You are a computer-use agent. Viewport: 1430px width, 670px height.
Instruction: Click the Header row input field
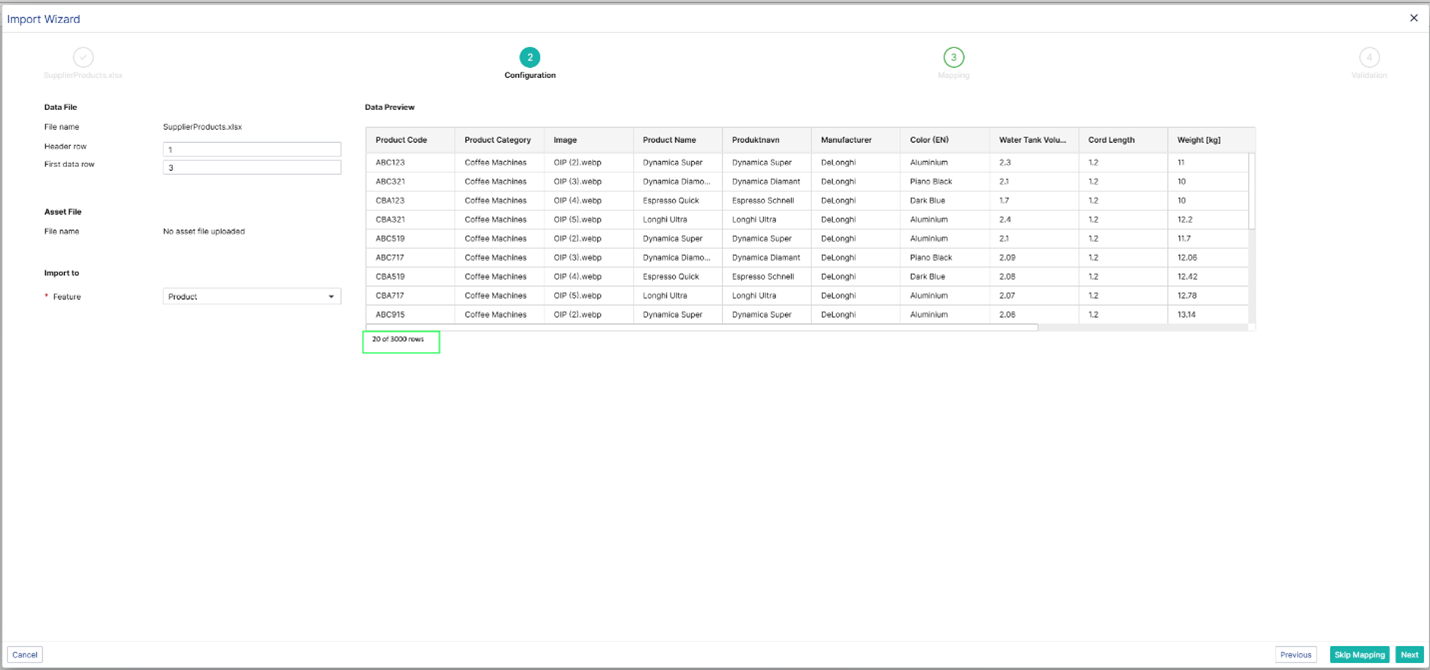pos(252,149)
